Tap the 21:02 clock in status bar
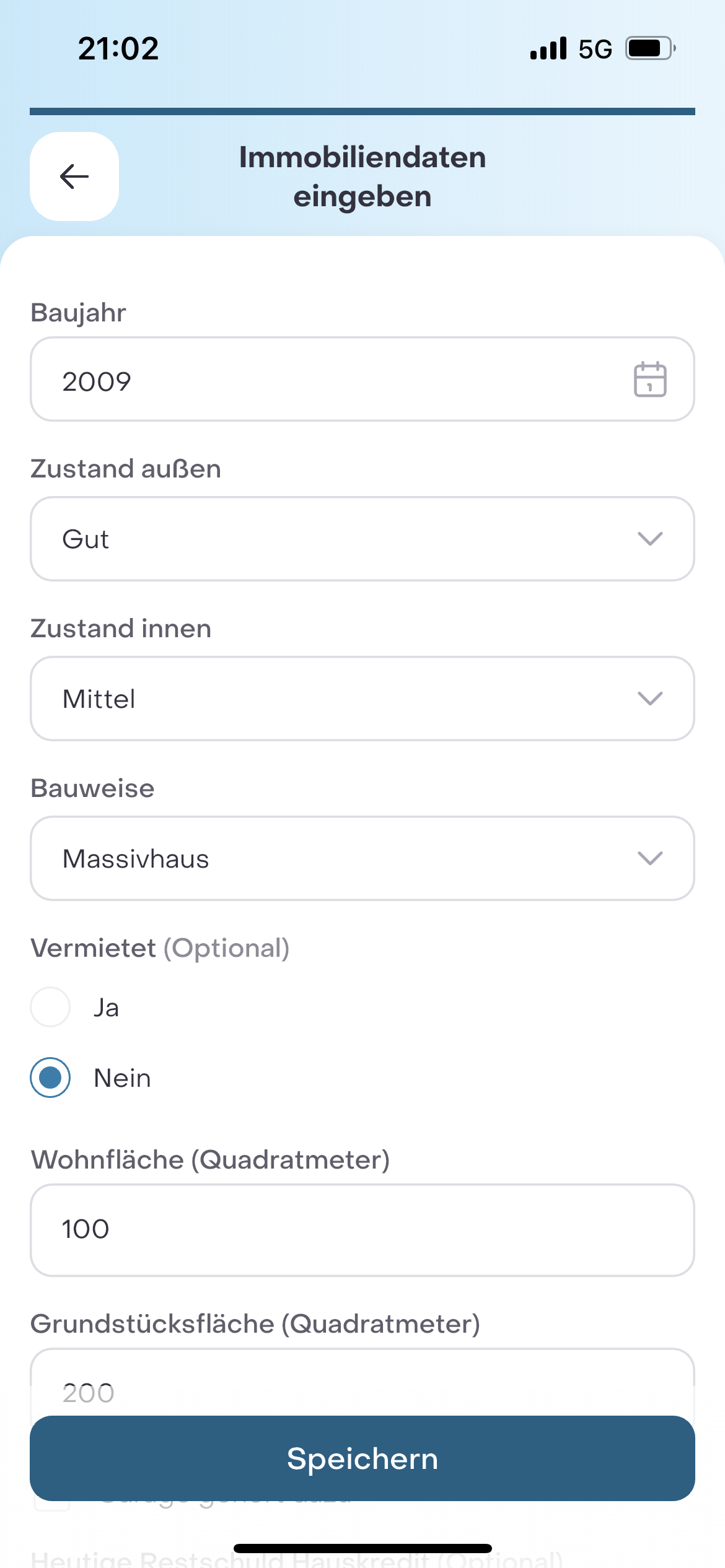 point(118,48)
